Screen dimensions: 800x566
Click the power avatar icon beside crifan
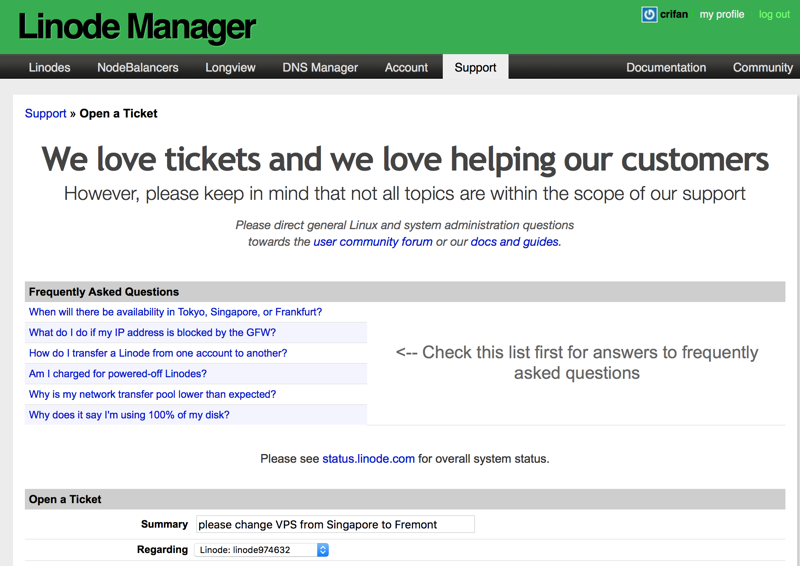click(x=649, y=14)
